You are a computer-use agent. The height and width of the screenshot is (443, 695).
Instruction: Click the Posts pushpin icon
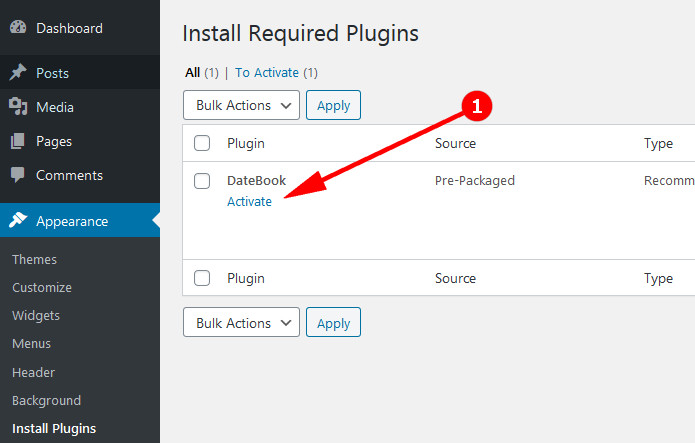(18, 73)
